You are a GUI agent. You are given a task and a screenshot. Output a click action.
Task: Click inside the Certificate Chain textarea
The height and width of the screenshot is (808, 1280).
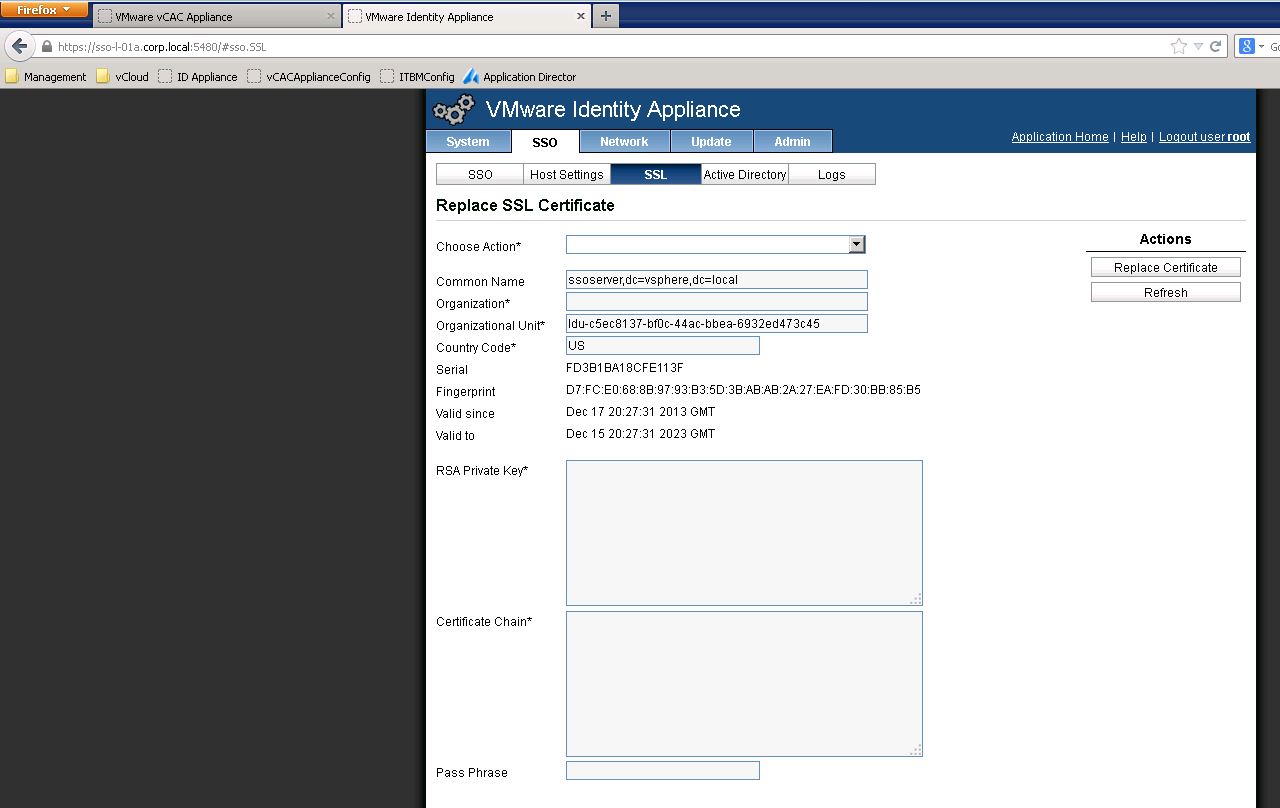coord(744,684)
